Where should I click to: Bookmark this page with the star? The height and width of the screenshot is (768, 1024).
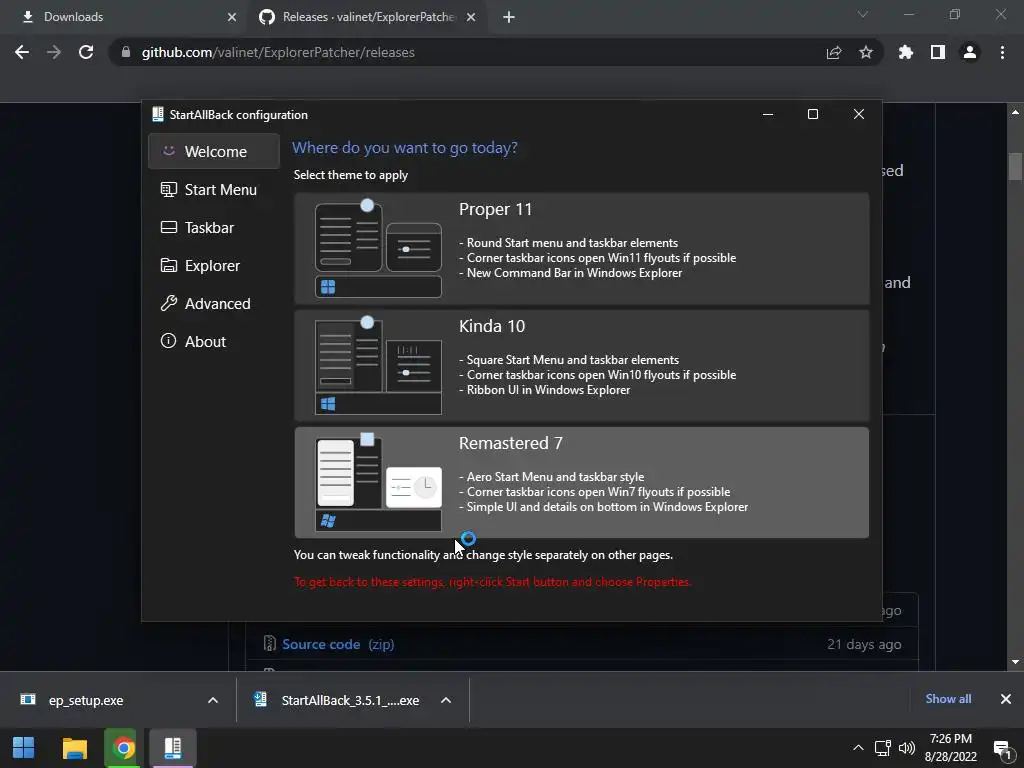[x=866, y=52]
